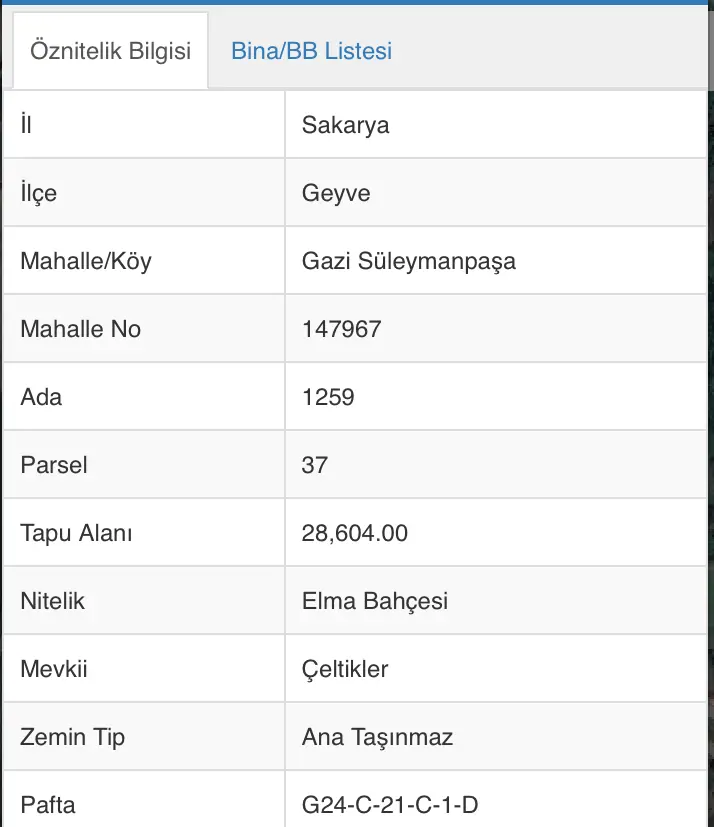Select the Öznitelik Bilgisi tab

(110, 51)
